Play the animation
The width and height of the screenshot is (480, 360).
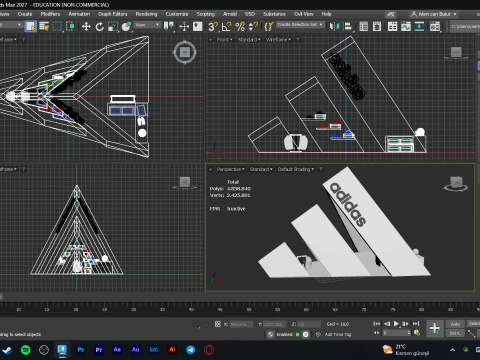[396, 324]
